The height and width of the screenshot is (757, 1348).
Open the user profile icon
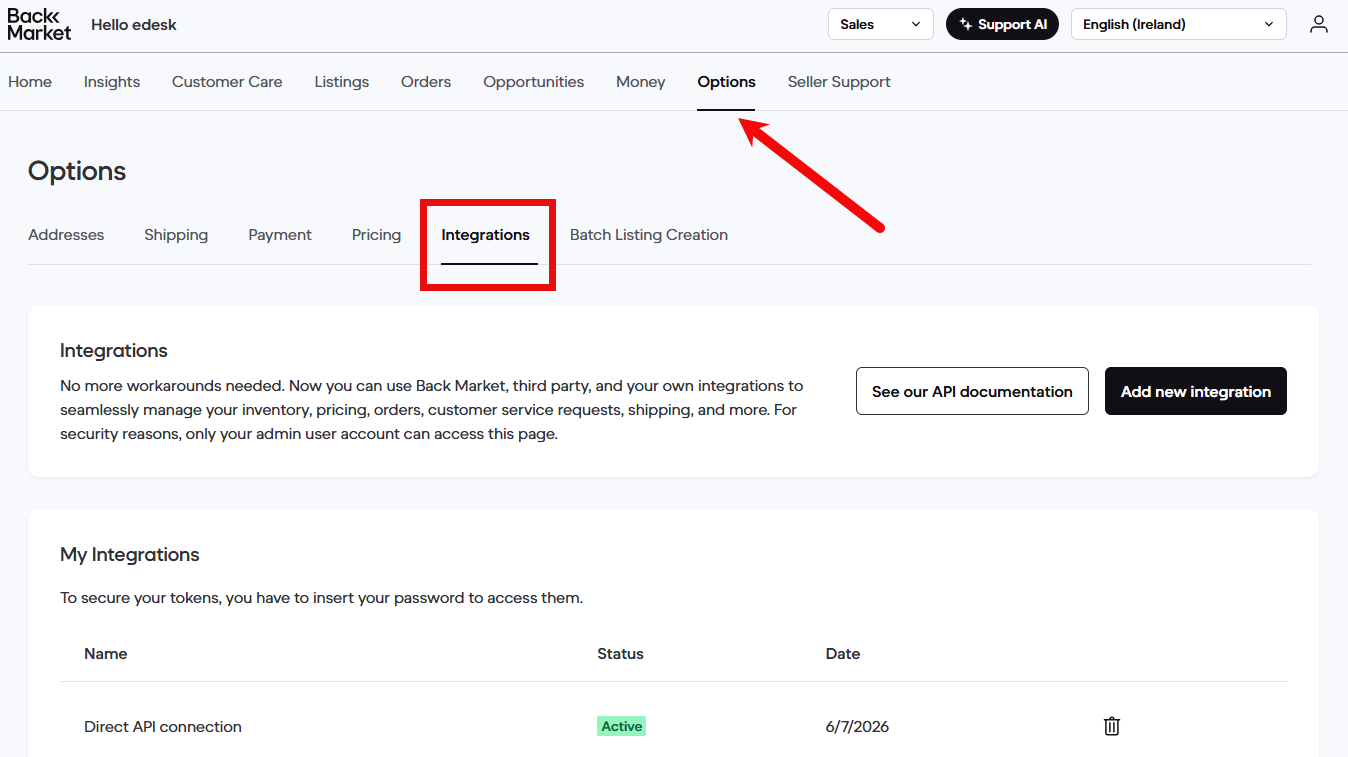pyautogui.click(x=1319, y=24)
